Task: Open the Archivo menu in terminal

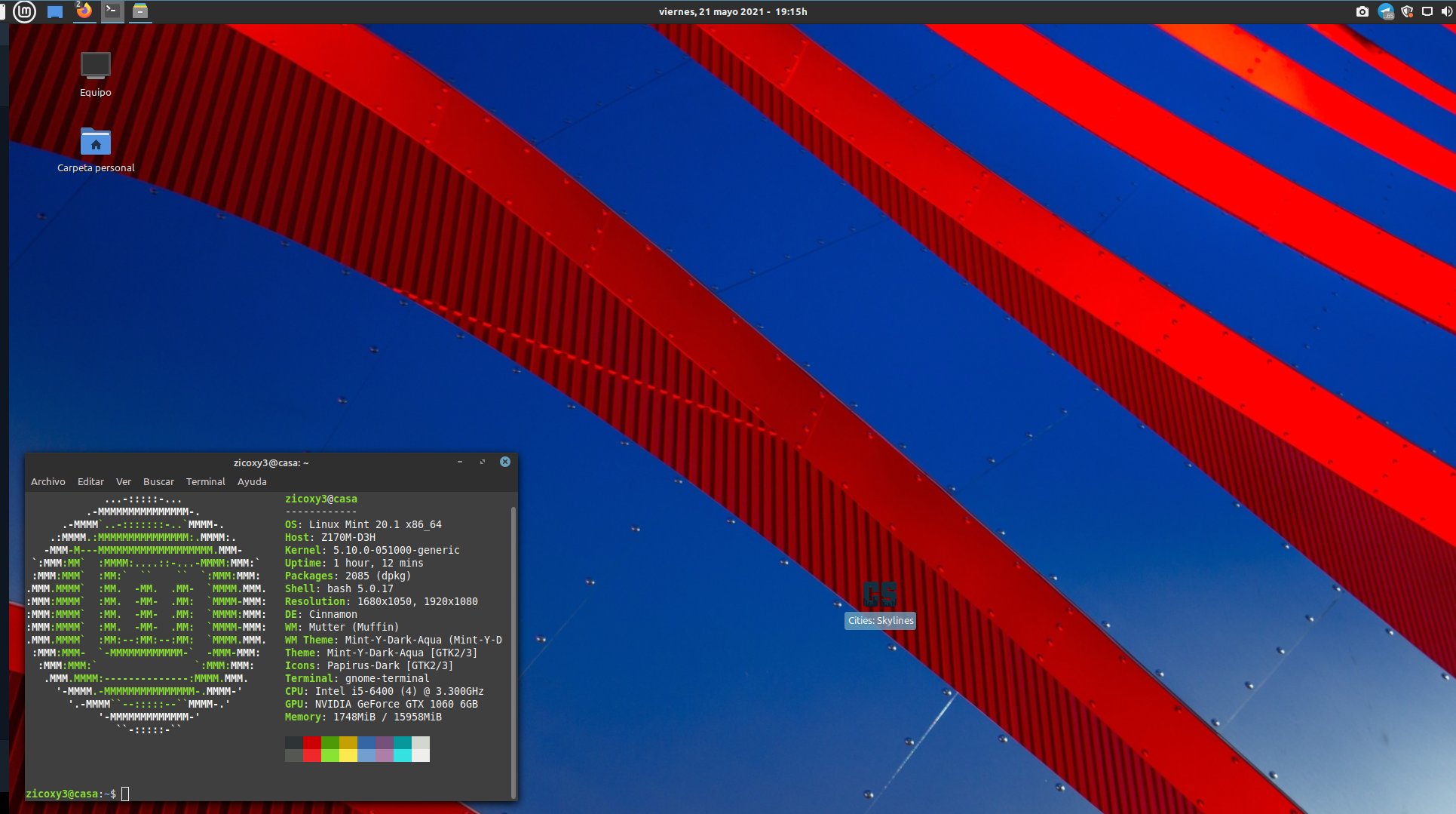Action: (48, 481)
